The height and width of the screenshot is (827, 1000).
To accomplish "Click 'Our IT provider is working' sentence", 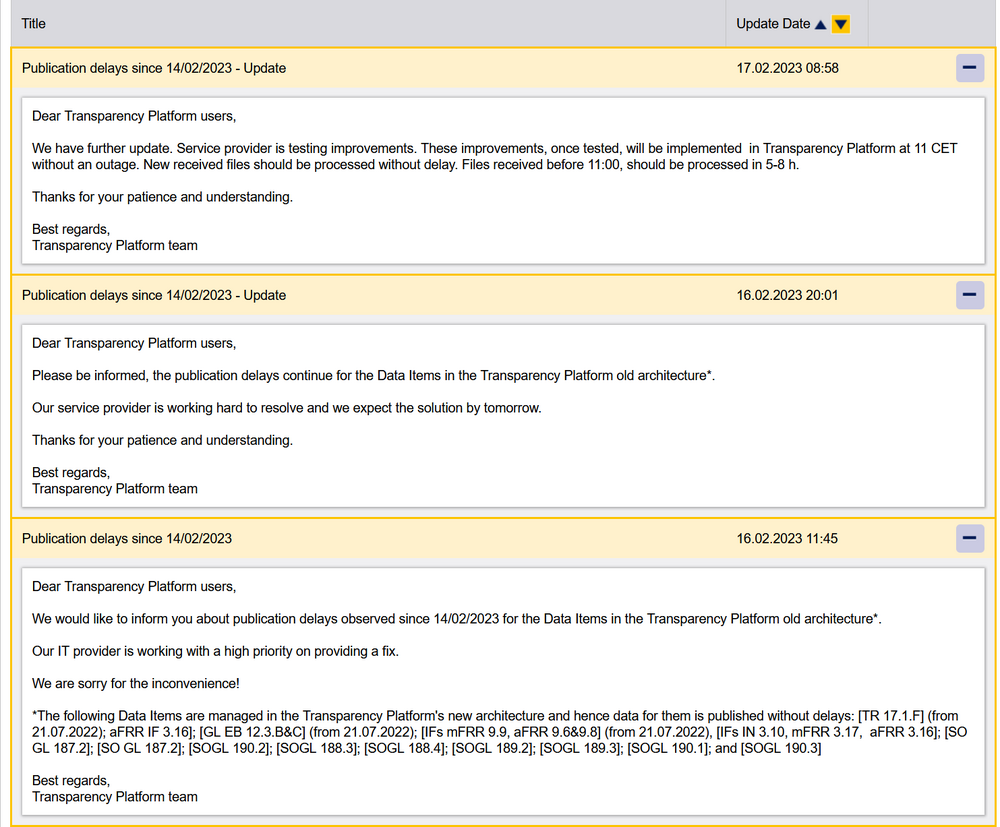I will coord(215,651).
